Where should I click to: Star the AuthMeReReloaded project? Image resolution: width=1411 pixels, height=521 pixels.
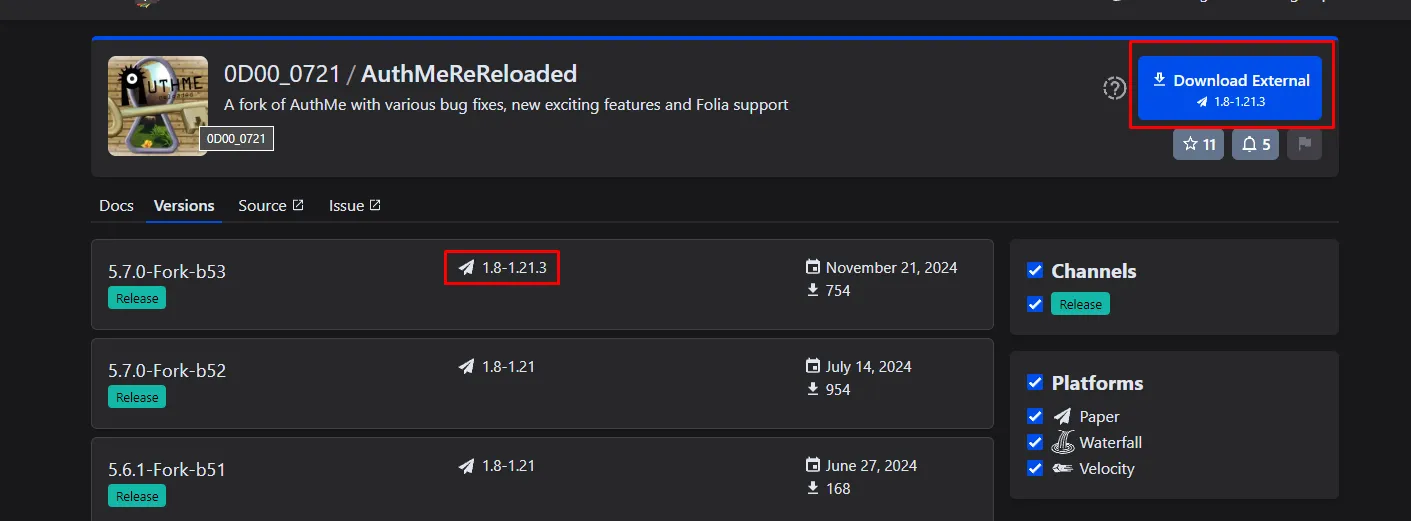(x=1198, y=144)
